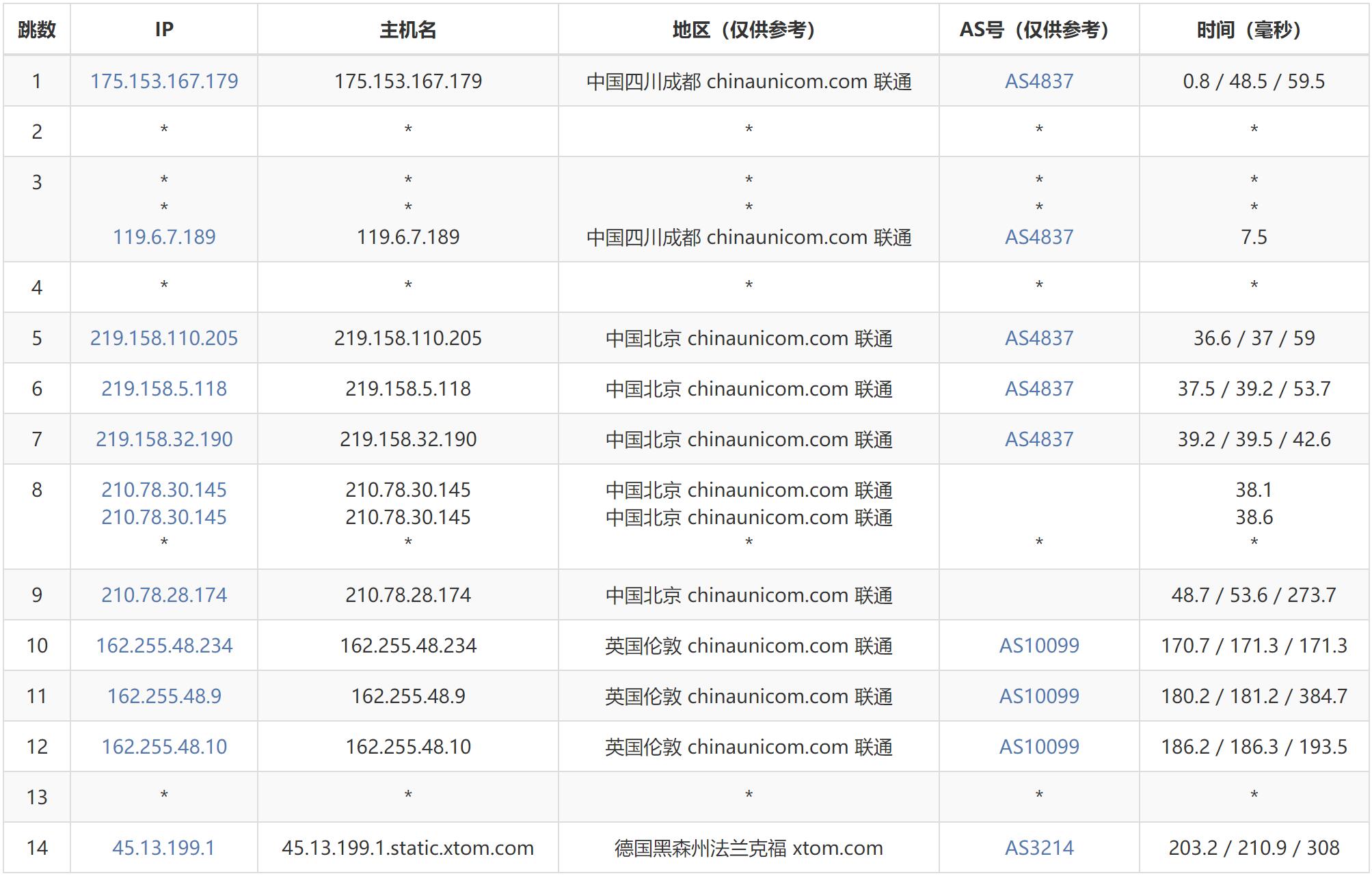The width and height of the screenshot is (1372, 876).
Task: Open IP link 210.78.28.174
Action: (x=164, y=595)
